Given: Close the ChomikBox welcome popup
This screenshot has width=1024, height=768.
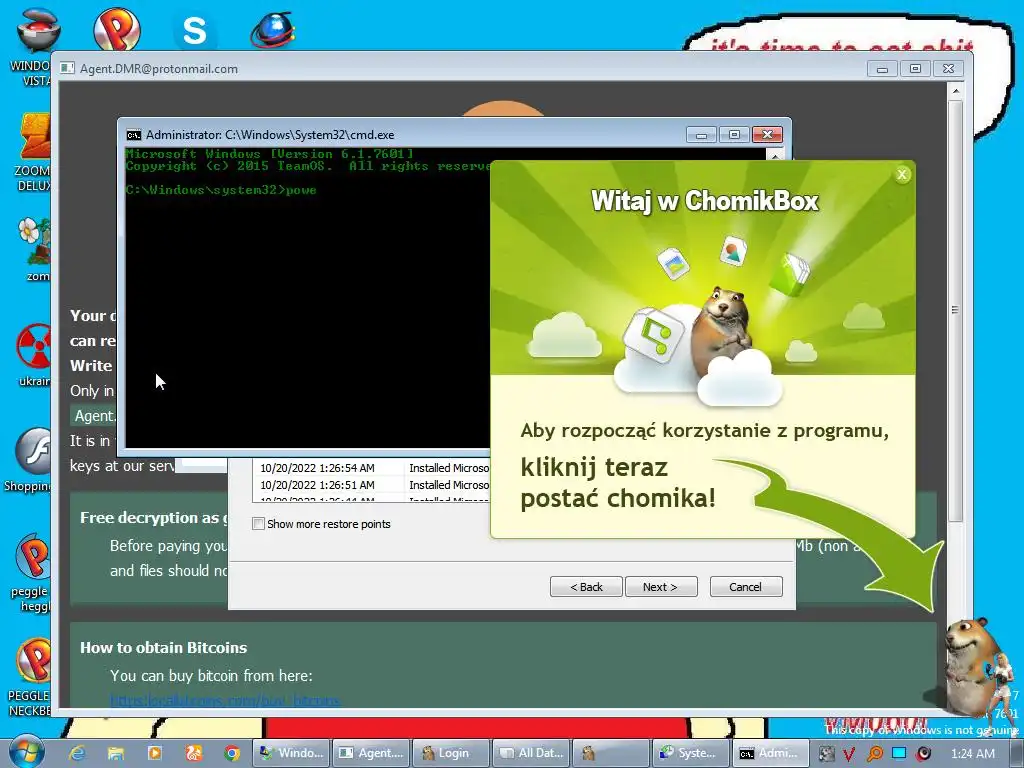Looking at the screenshot, I should tap(902, 174).
